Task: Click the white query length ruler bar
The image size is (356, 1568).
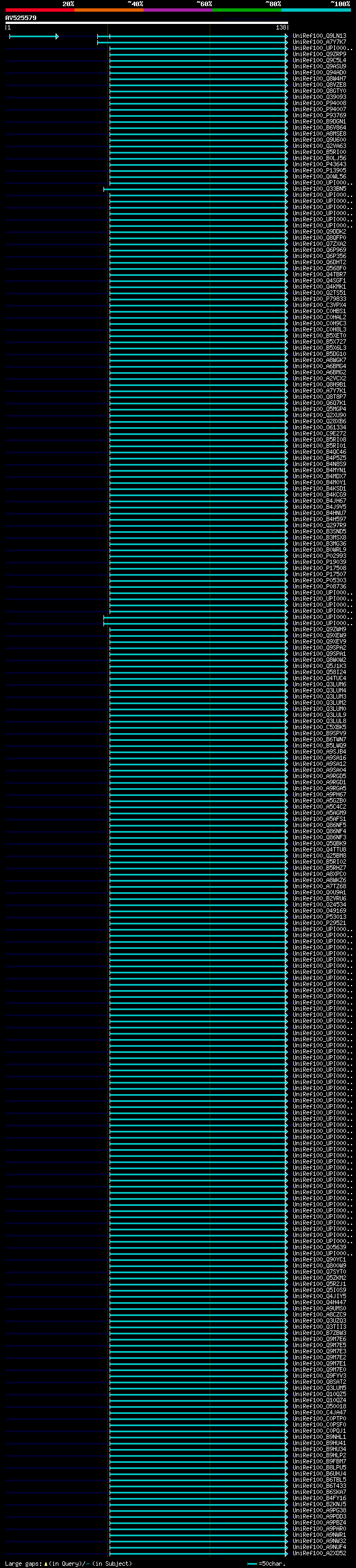Action: point(147,22)
